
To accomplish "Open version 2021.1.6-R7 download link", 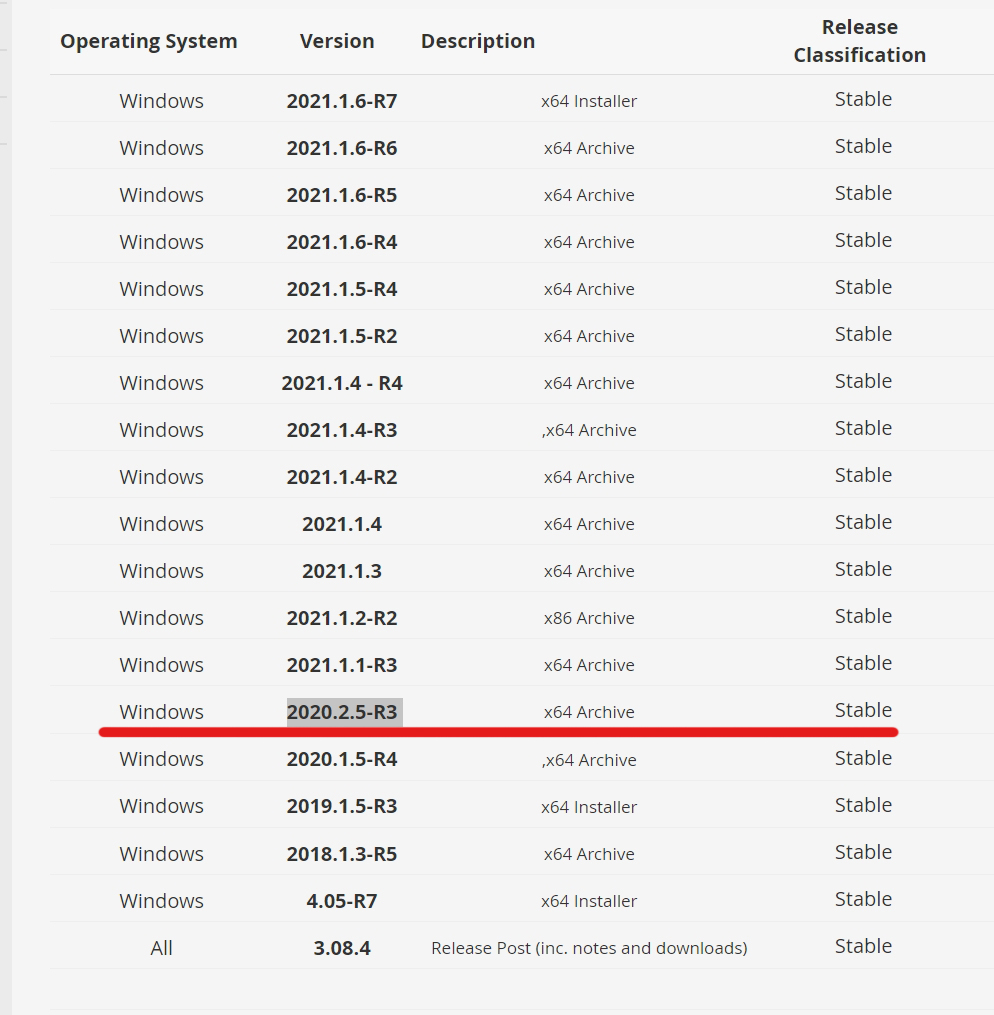I will click(x=341, y=101).
